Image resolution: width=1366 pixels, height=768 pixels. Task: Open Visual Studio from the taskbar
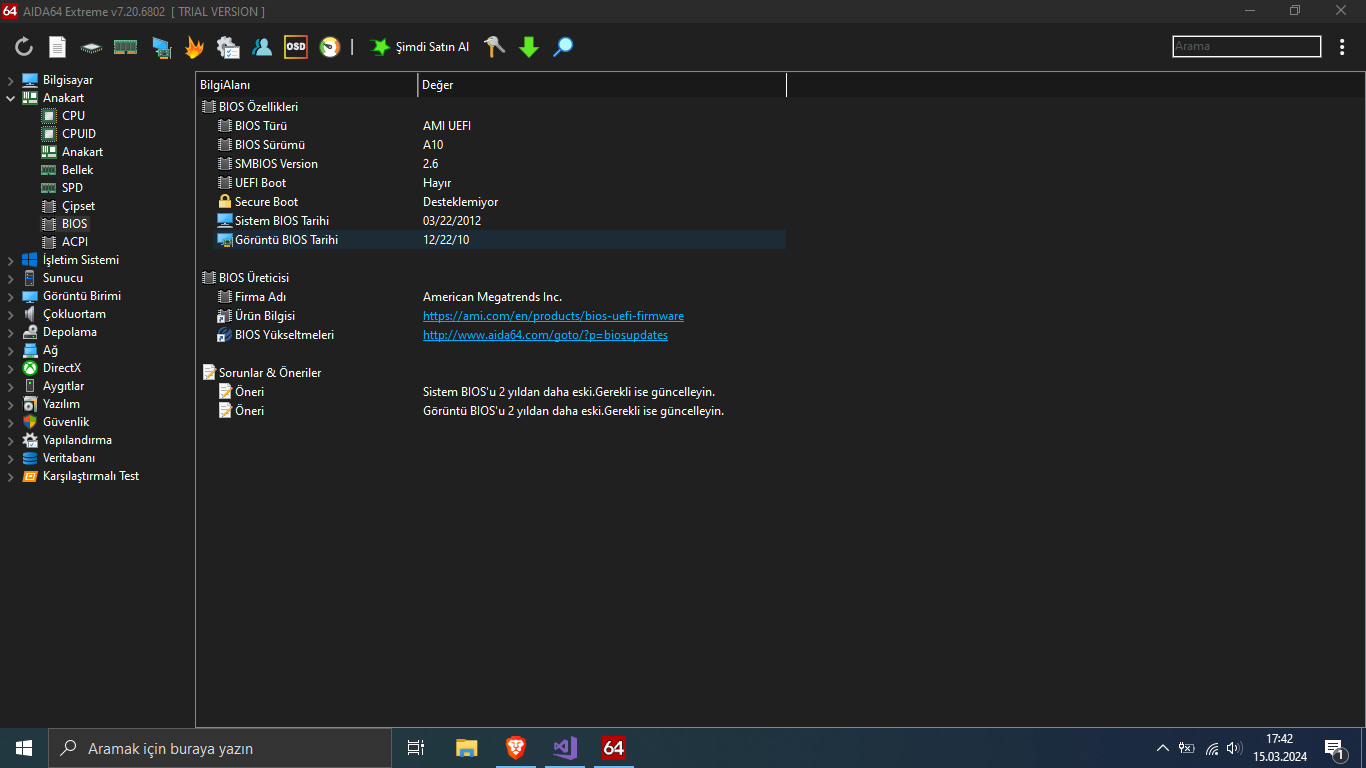(x=565, y=748)
